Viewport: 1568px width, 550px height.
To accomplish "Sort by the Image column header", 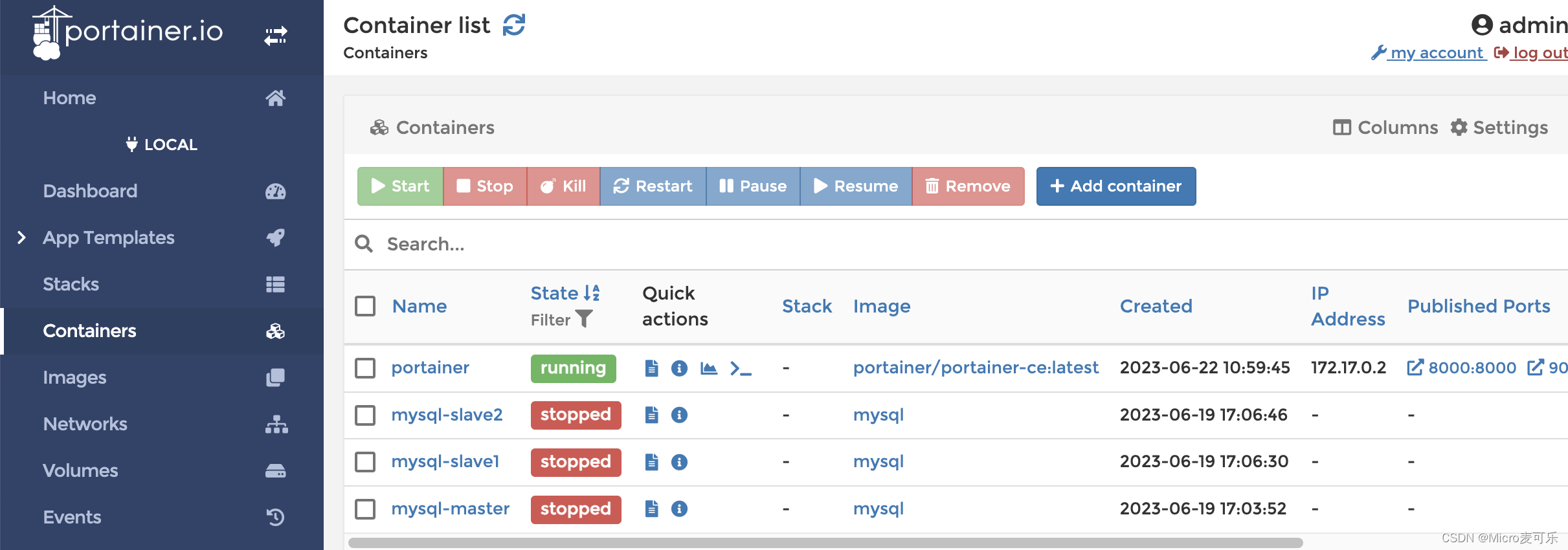I will coord(882,306).
